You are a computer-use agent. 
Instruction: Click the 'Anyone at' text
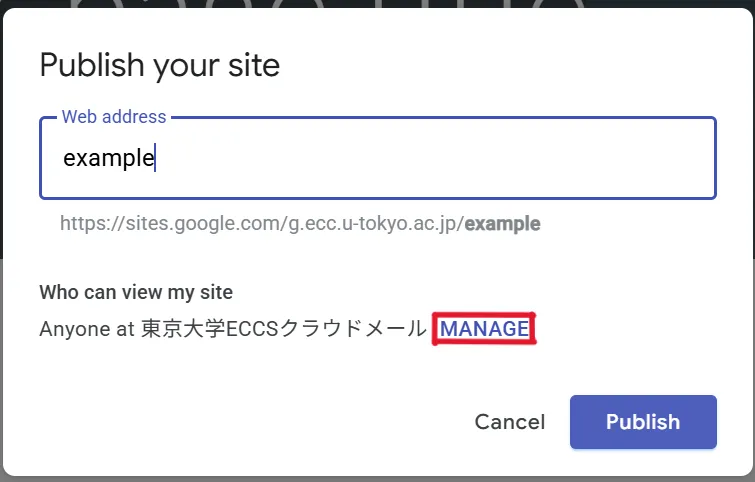tap(86, 329)
